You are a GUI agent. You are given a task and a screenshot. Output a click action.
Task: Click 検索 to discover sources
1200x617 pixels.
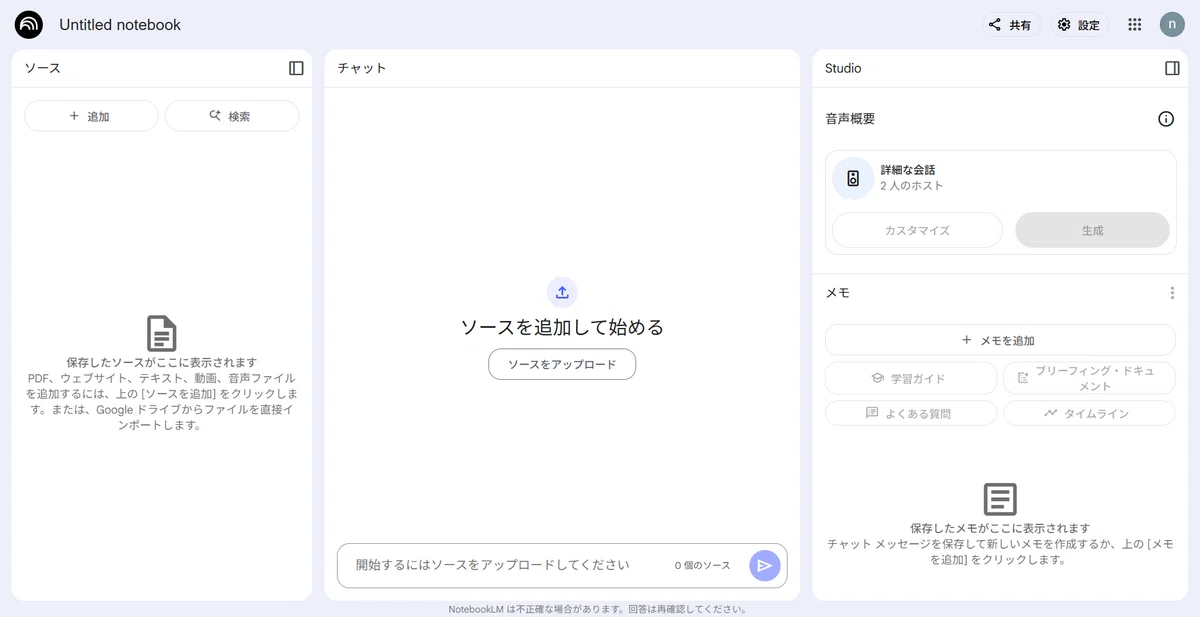point(232,116)
